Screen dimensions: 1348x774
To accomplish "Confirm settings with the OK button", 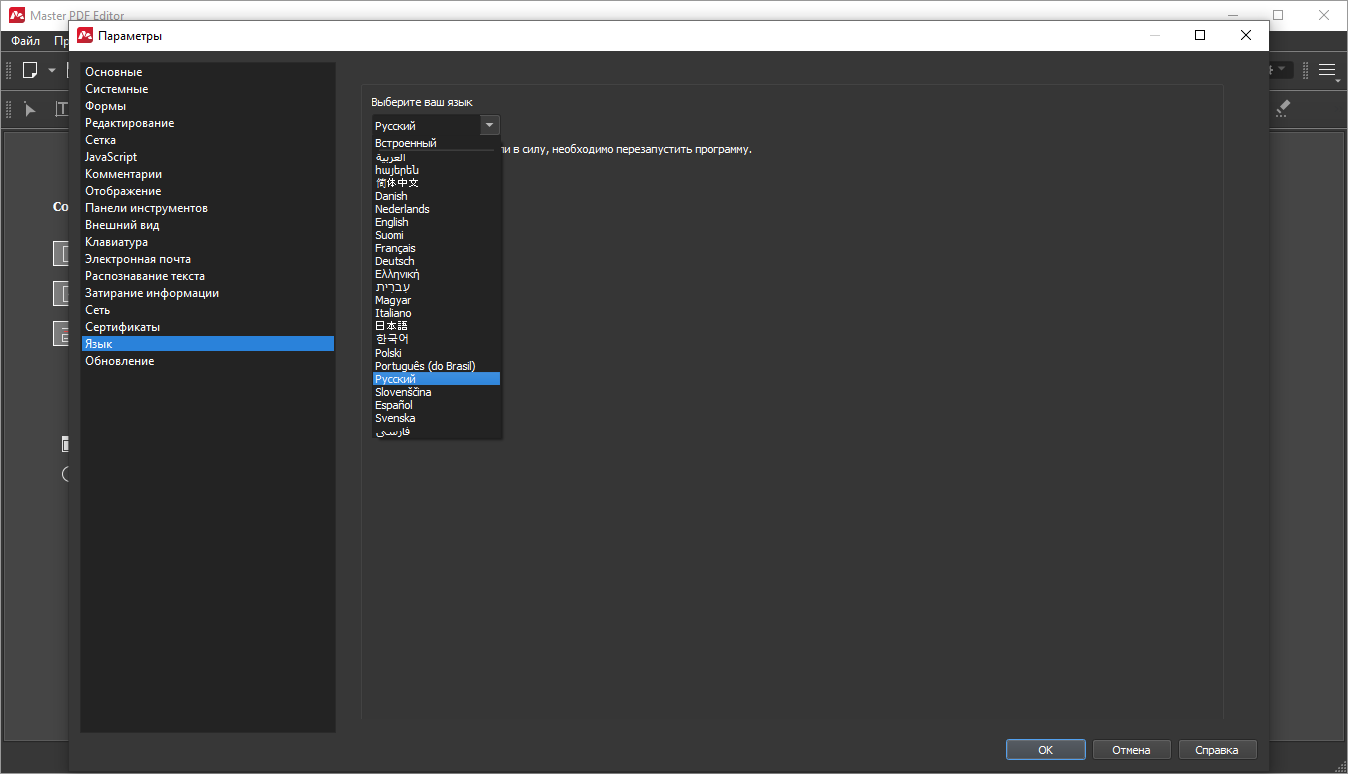I will 1045,750.
